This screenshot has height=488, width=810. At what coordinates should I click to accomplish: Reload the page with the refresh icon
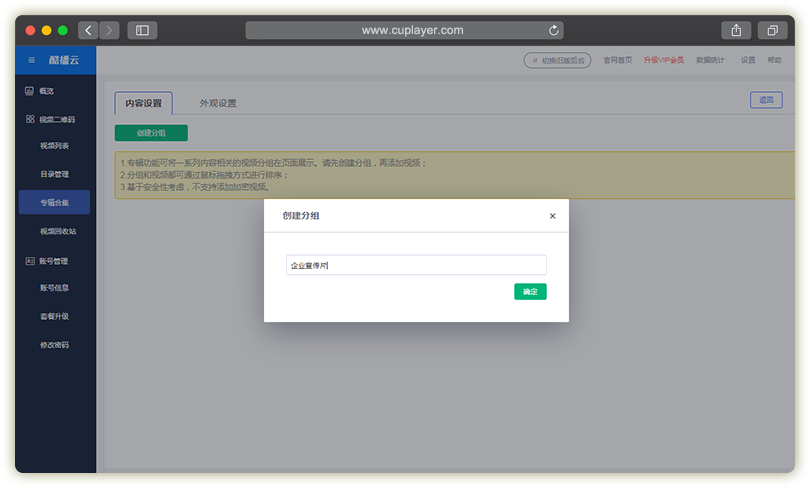553,30
